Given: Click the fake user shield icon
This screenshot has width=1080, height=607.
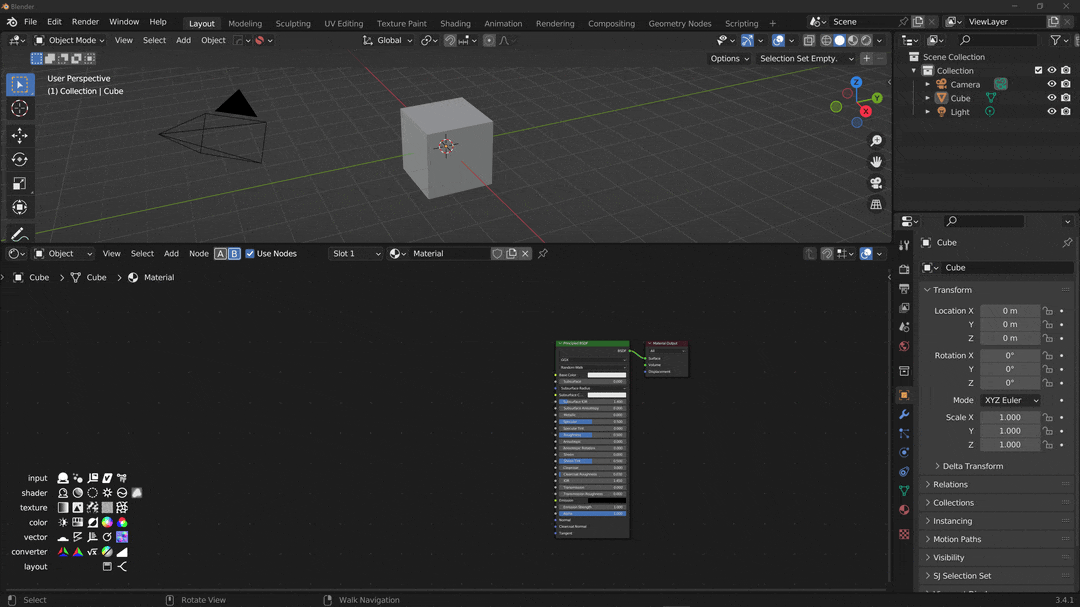Looking at the screenshot, I should tap(497, 254).
